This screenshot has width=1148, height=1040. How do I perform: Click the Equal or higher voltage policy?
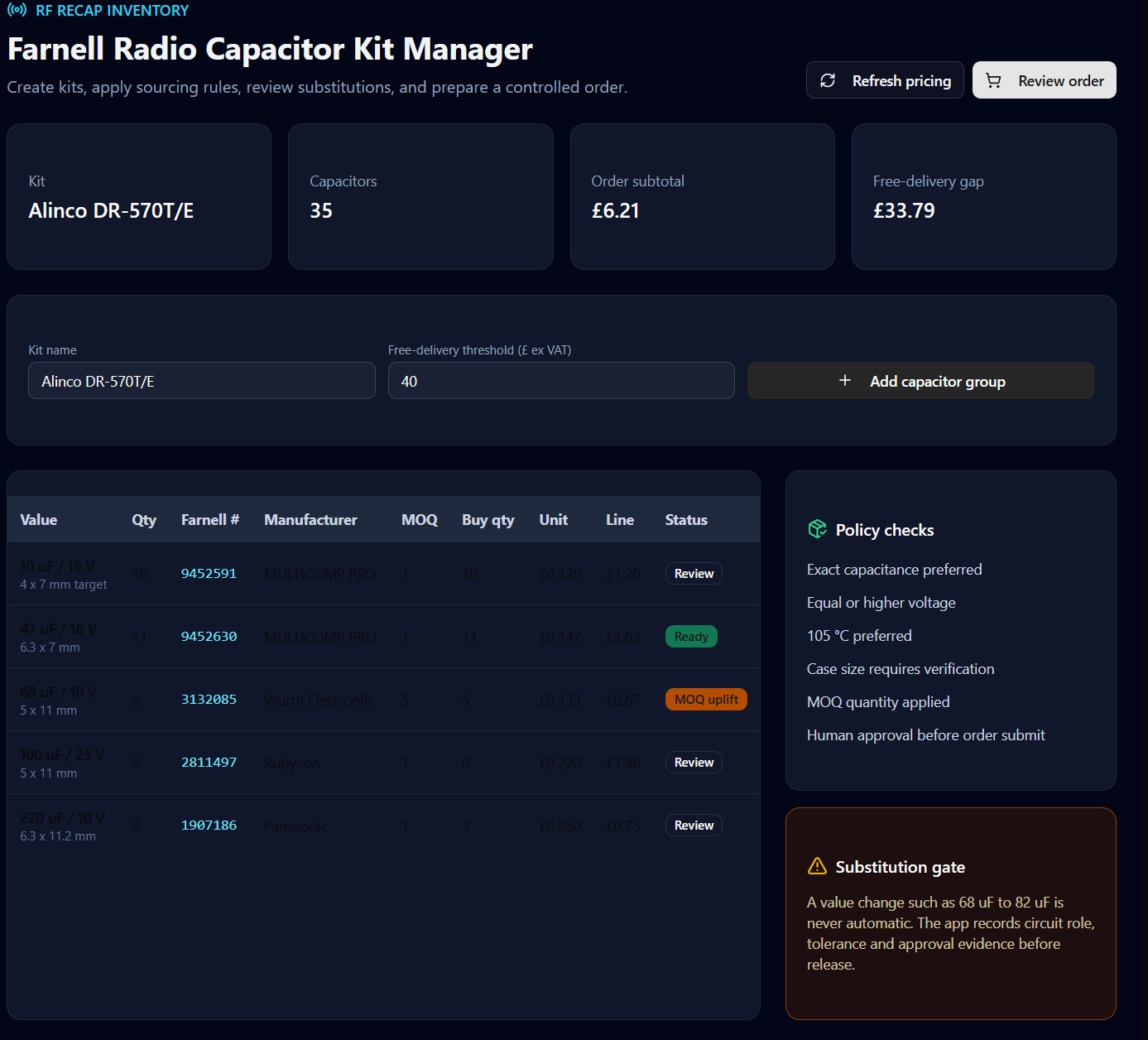tap(881, 602)
